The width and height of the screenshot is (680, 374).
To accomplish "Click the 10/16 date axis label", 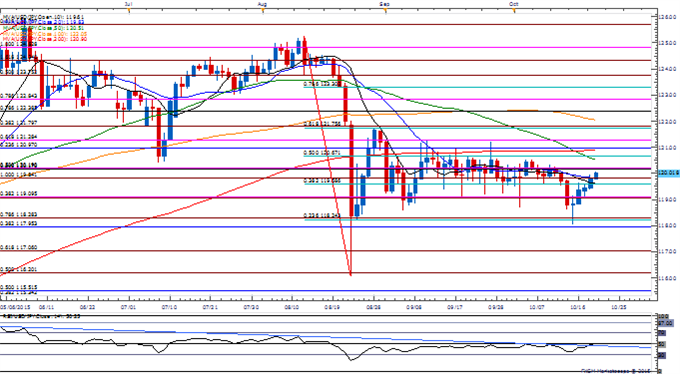I will click(x=578, y=306).
